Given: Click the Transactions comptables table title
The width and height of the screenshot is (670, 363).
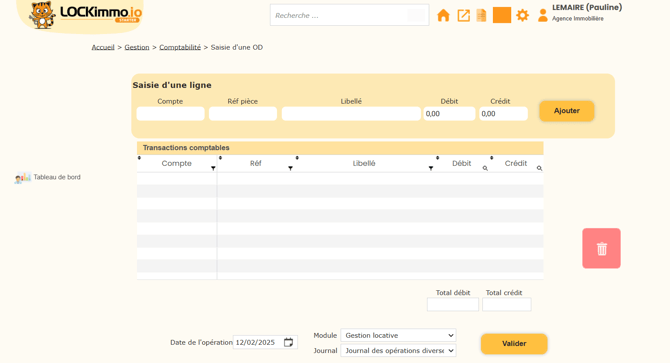Looking at the screenshot, I should (x=186, y=148).
